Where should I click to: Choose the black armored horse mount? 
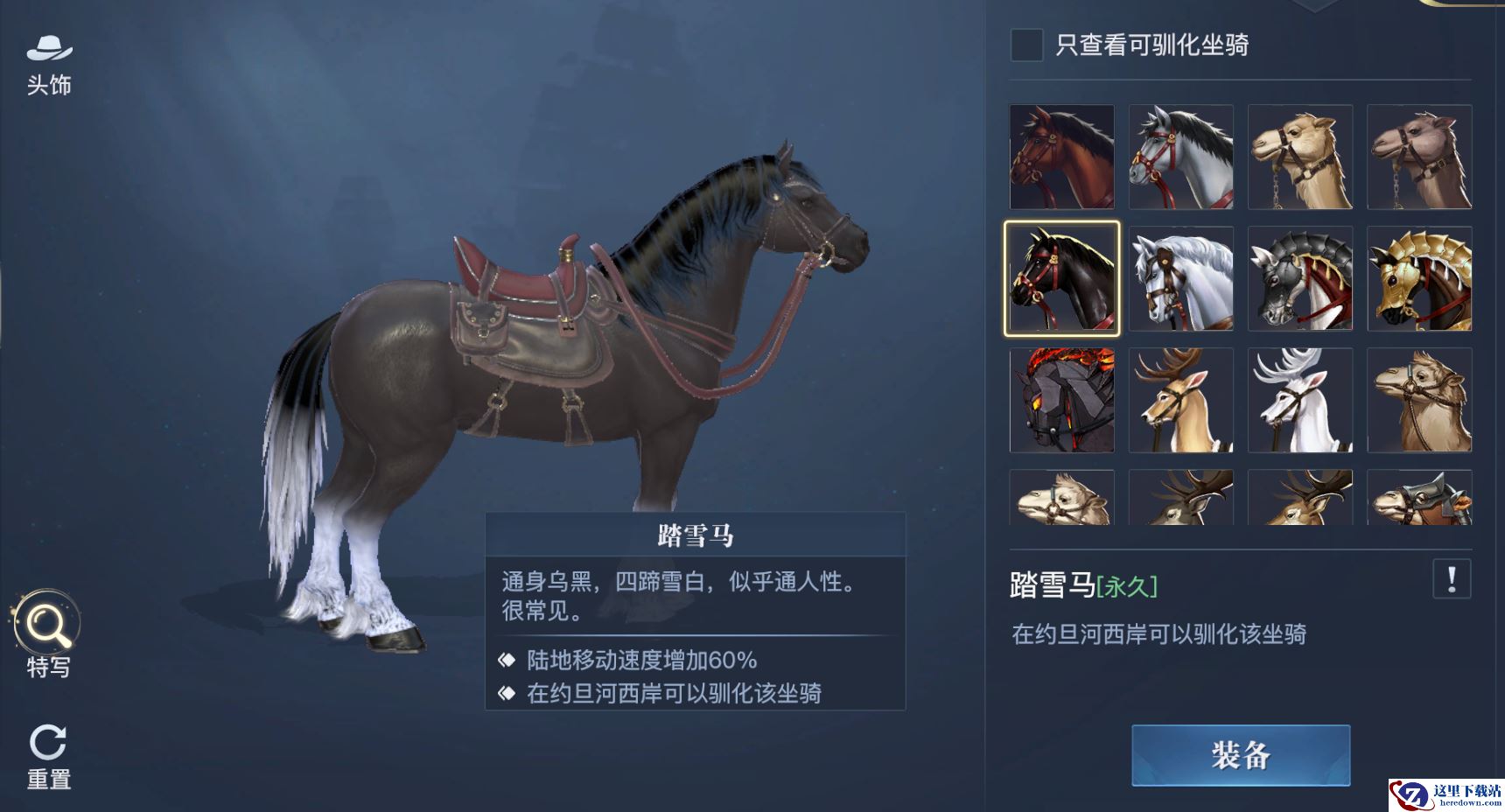pos(1300,278)
